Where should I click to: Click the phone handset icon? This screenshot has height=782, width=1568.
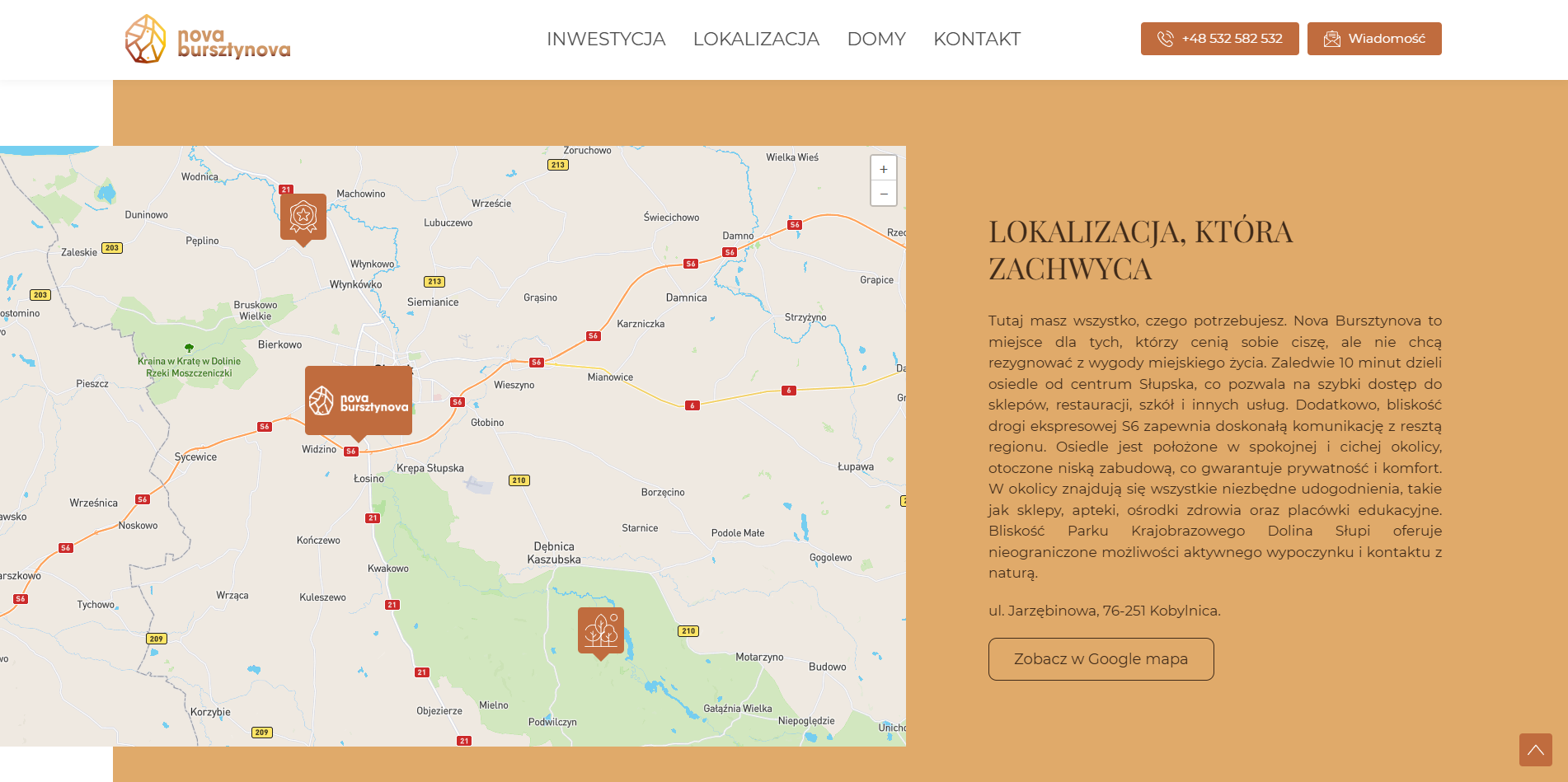tap(1165, 39)
